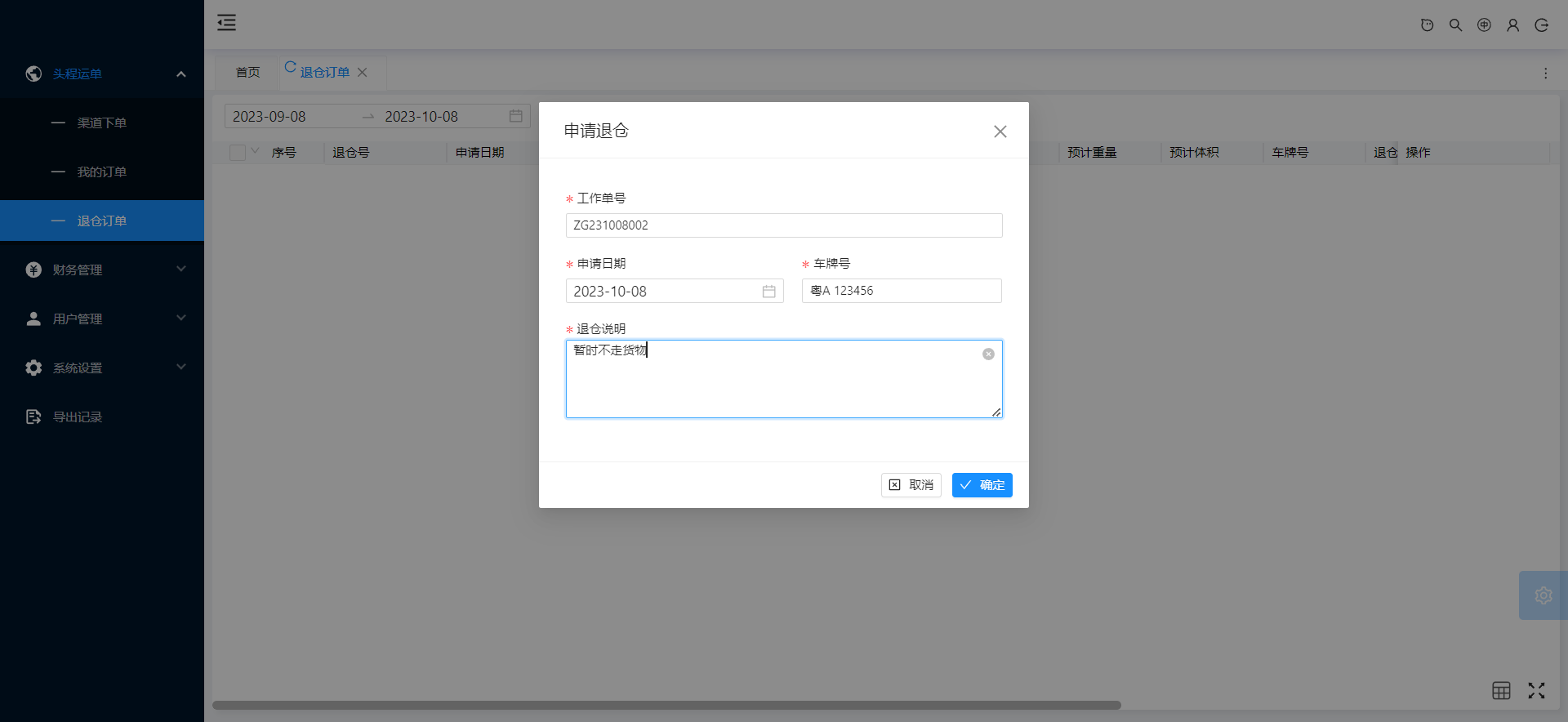Clear the 退仓说明 text with the clear icon

point(988,354)
